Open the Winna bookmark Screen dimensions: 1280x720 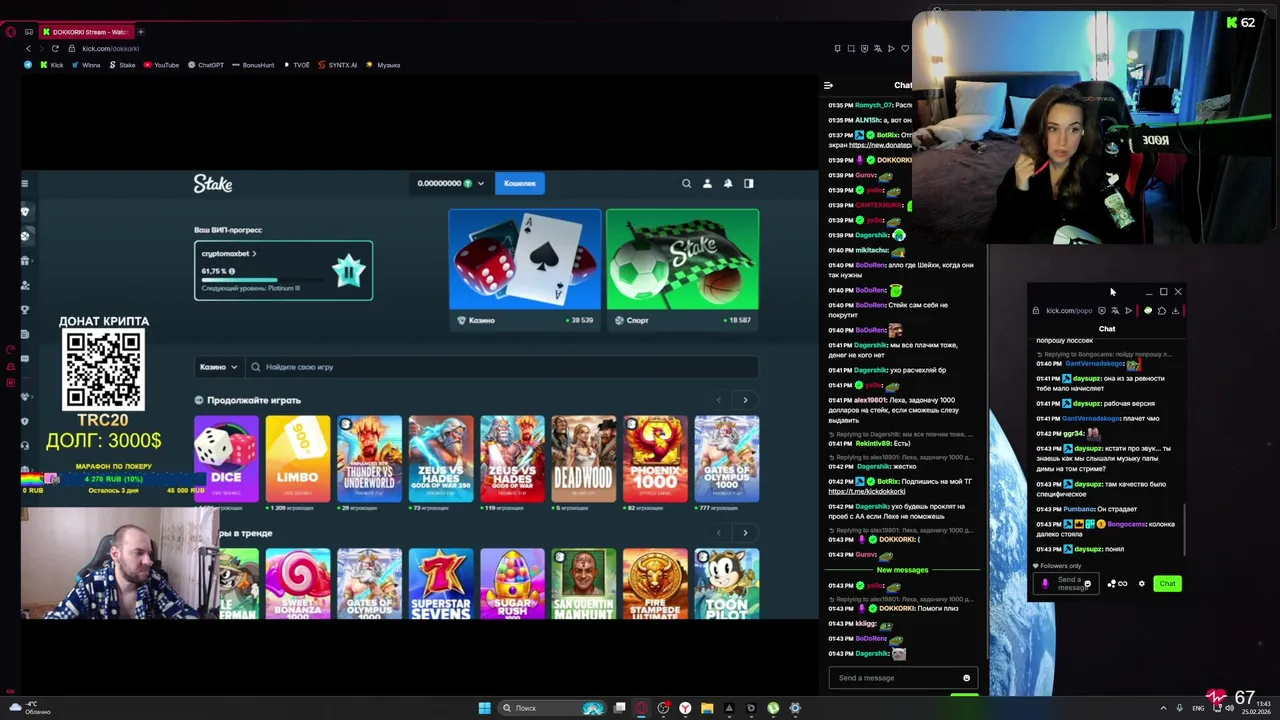[x=86, y=65]
